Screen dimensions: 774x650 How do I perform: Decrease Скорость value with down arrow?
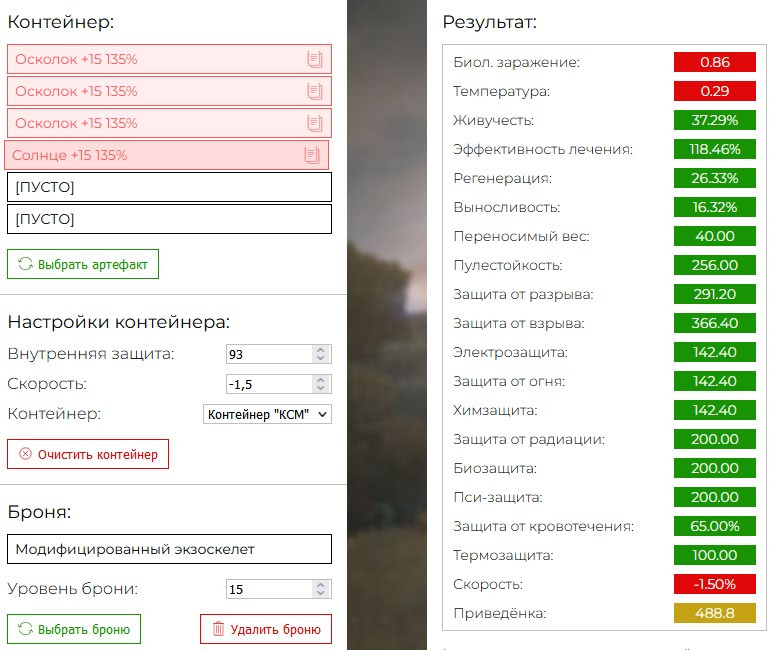320,388
